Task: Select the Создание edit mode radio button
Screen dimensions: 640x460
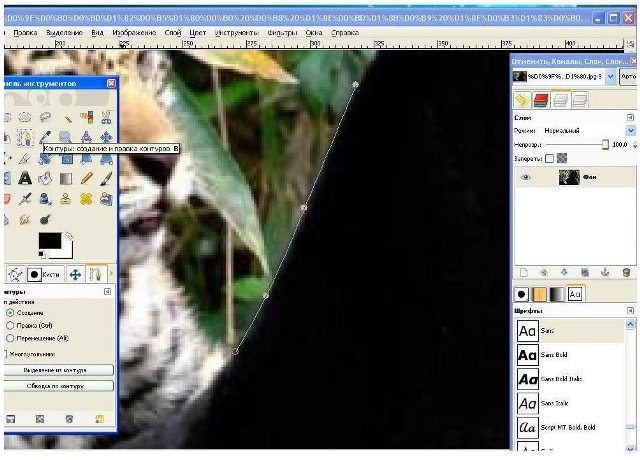Action: coord(10,312)
